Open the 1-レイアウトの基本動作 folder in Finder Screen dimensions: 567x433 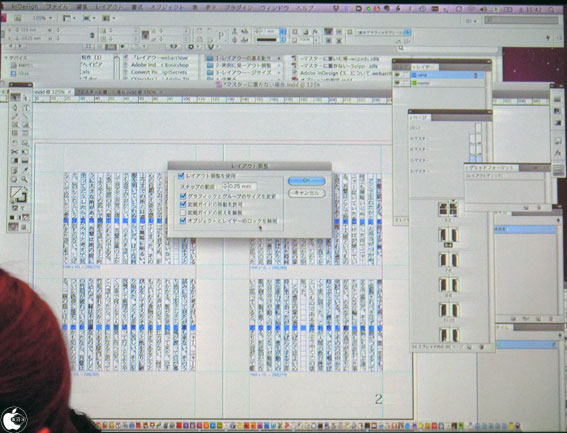tap(242, 58)
